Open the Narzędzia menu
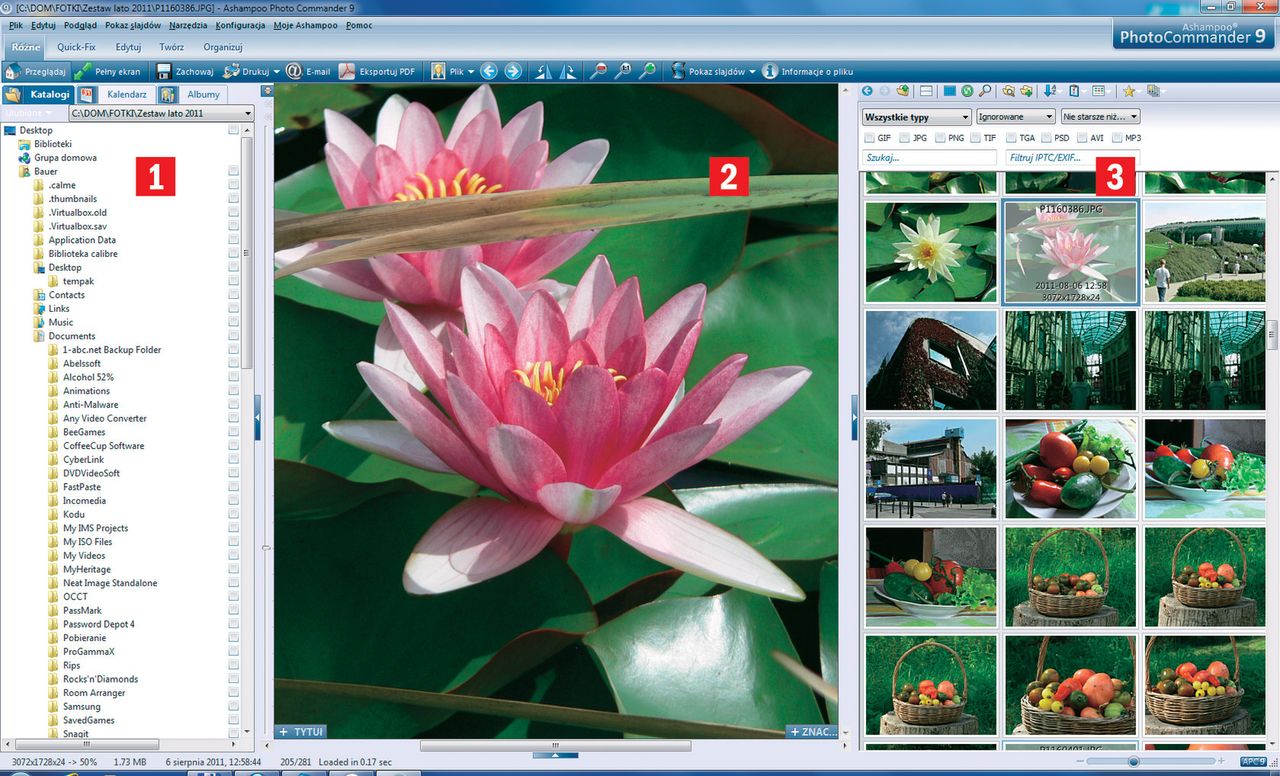1280x776 pixels. (x=188, y=24)
